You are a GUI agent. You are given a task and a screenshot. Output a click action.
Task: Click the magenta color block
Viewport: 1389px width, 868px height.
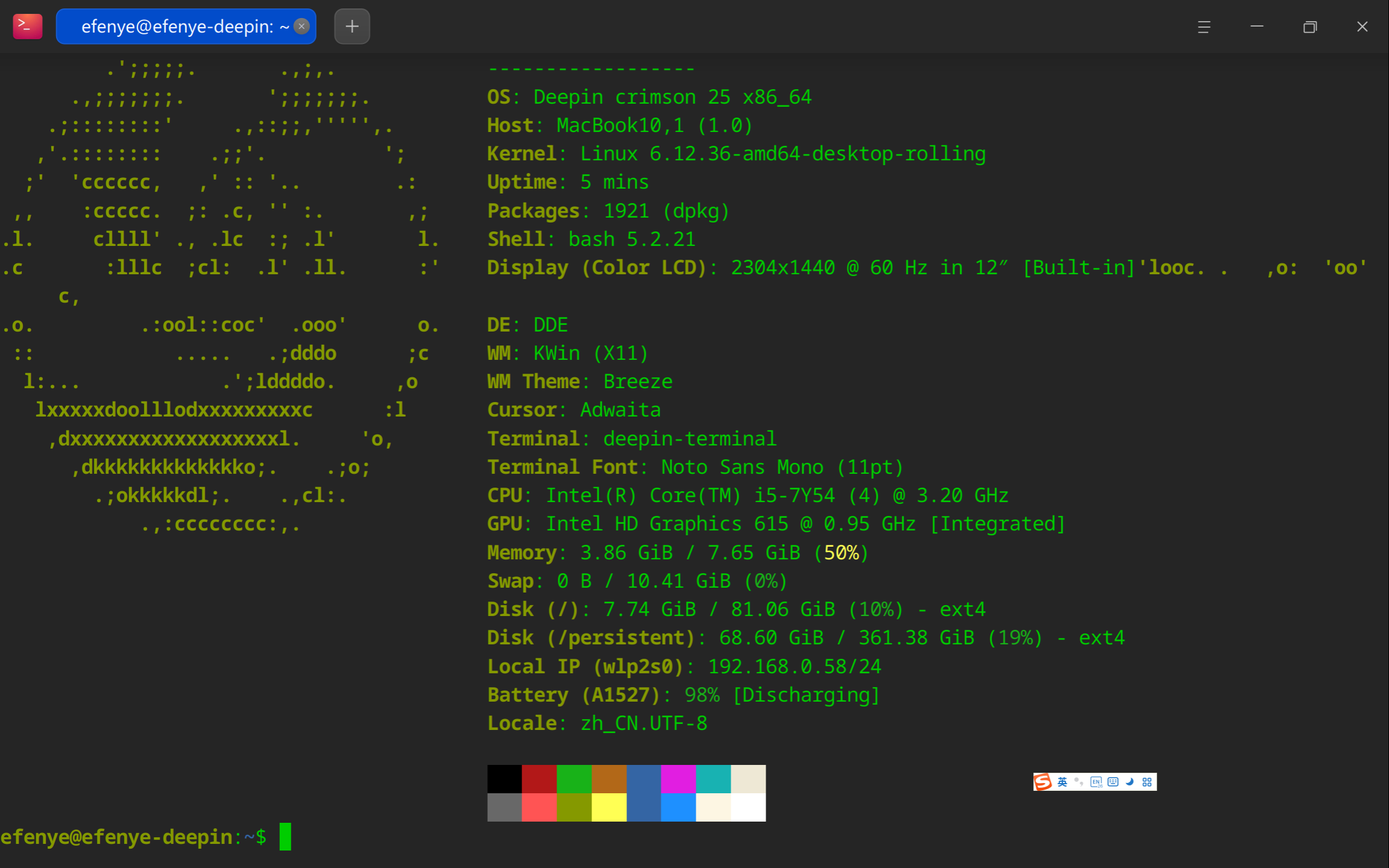(678, 779)
